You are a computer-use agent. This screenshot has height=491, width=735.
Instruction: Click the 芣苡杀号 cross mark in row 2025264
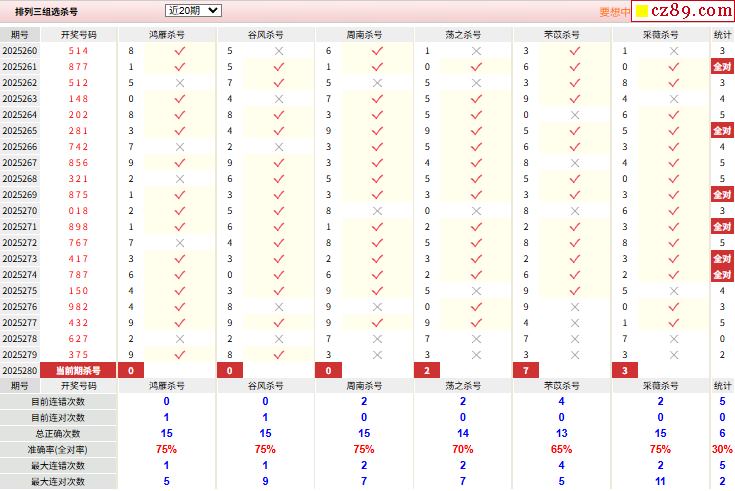point(574,115)
